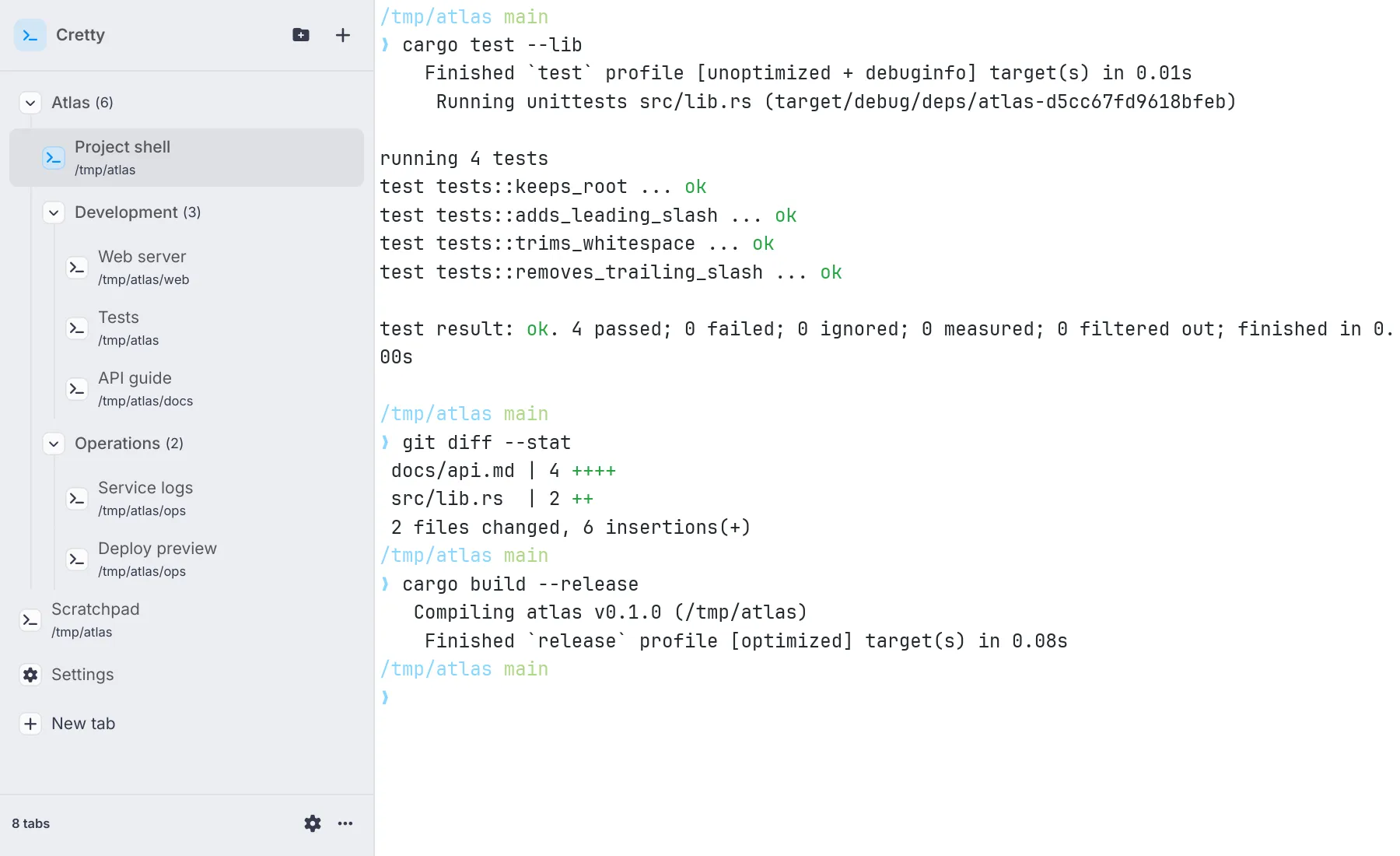Viewport: 1400px width, 856px height.
Task: Click the Cretty app logo icon
Action: point(30,35)
